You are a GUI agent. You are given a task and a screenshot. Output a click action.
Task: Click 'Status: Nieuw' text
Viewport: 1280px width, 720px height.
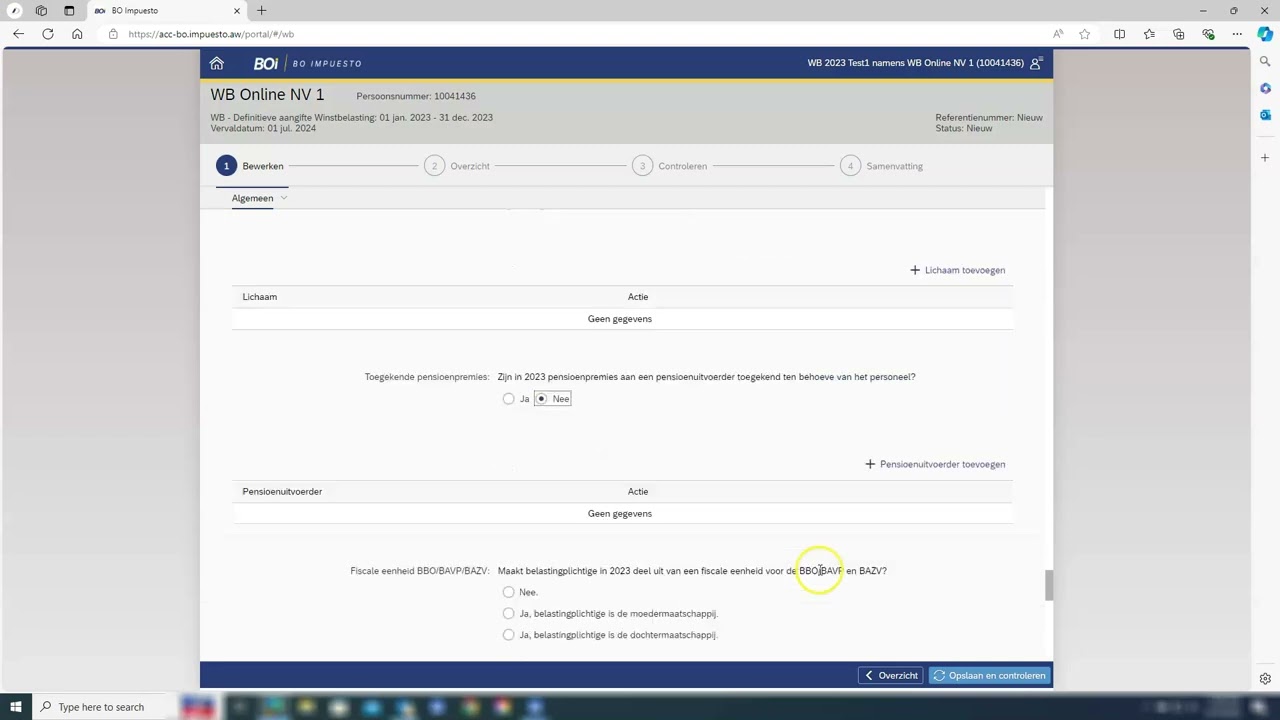pyautogui.click(x=964, y=128)
